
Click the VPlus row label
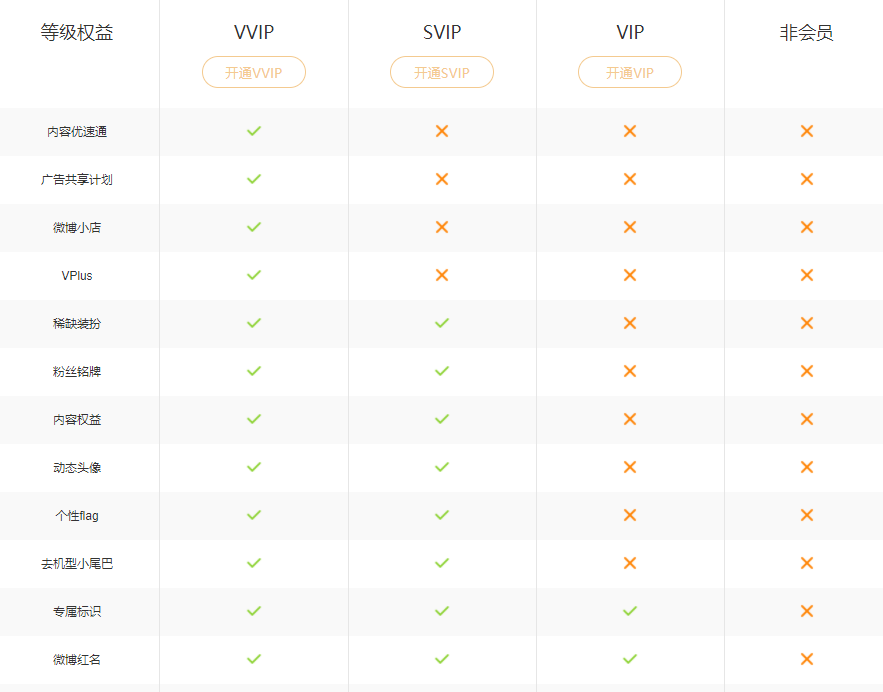coord(77,276)
